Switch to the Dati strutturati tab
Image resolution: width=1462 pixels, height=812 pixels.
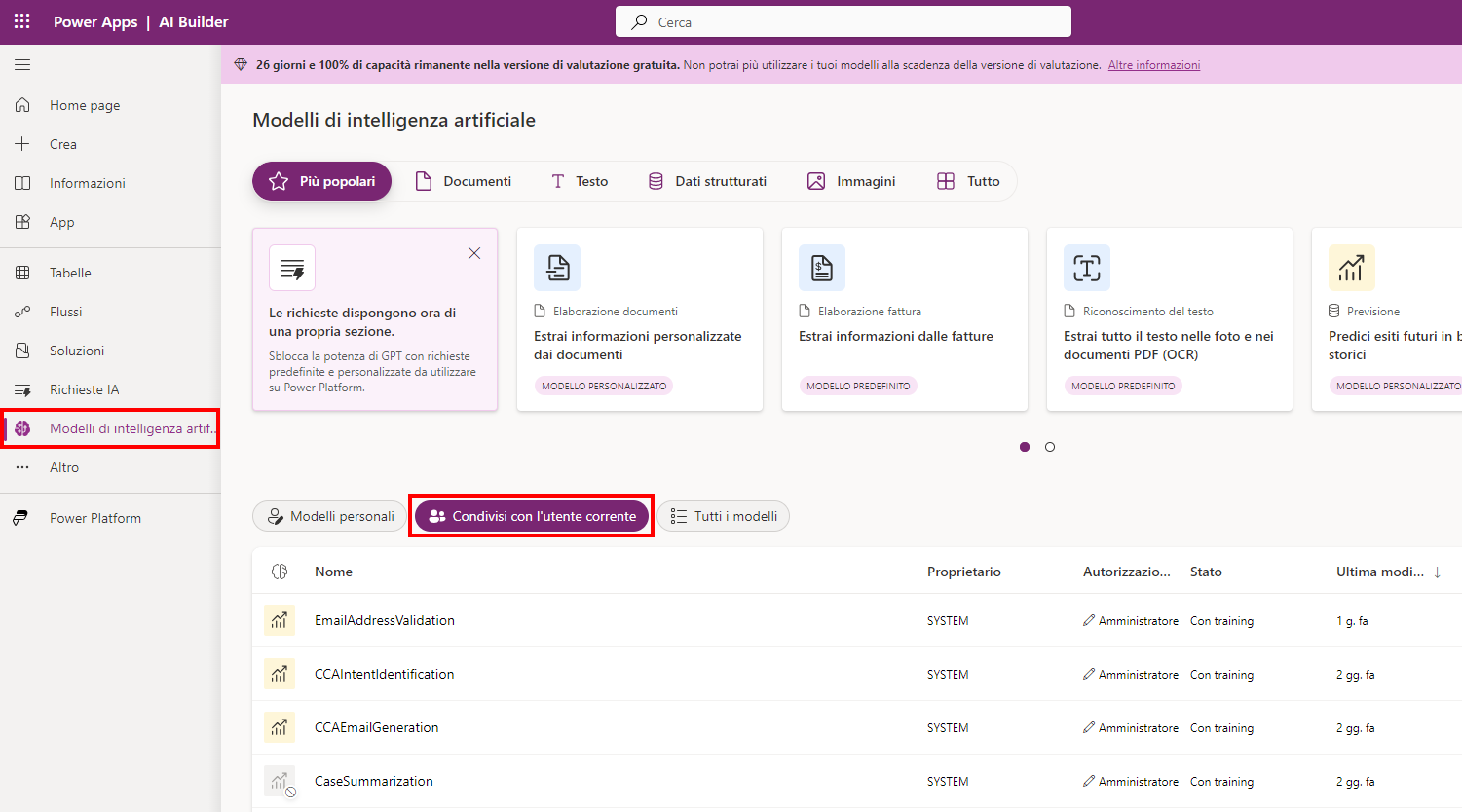[x=707, y=181]
